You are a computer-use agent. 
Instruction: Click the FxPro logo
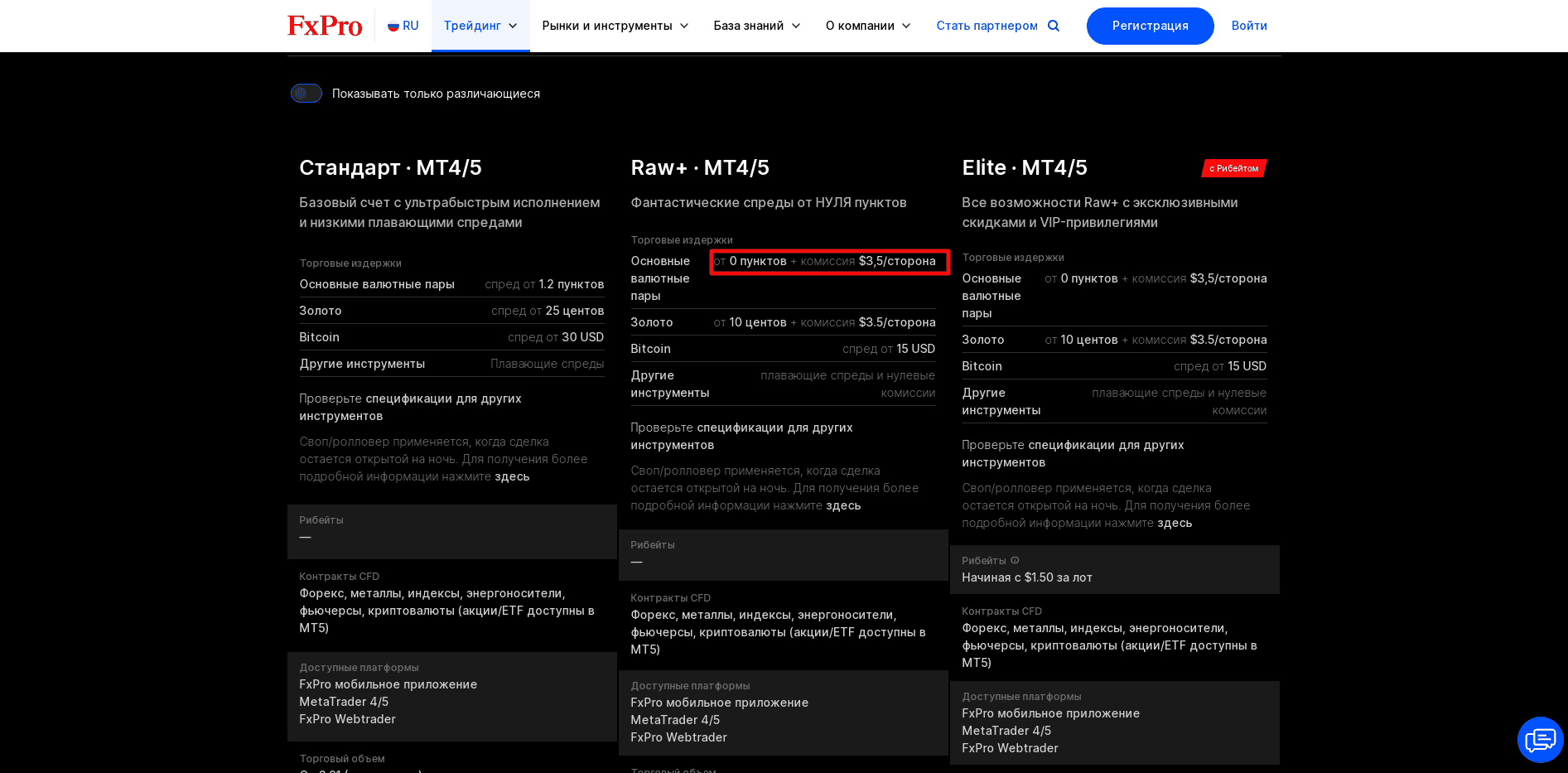tap(325, 26)
